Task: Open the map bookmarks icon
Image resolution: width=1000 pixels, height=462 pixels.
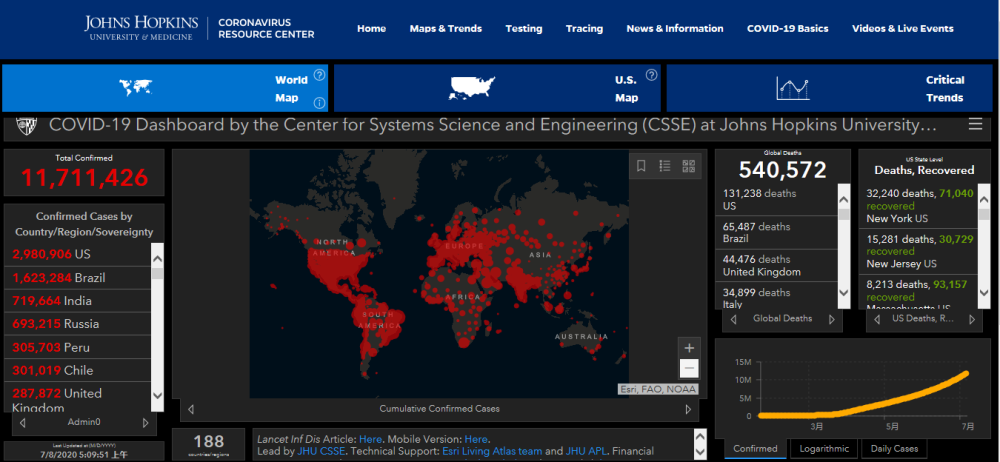Action: tap(641, 166)
